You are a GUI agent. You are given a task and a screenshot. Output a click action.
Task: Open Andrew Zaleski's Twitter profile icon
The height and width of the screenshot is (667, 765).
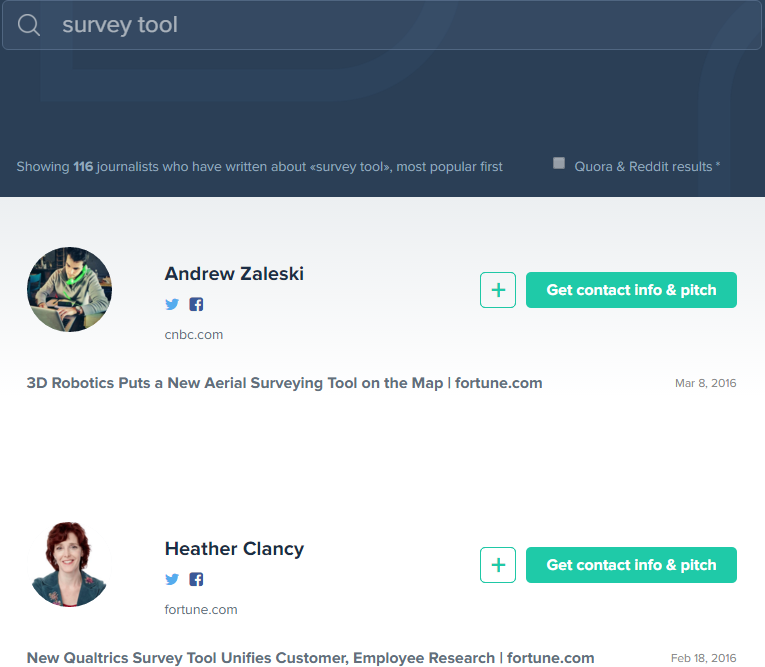coord(172,304)
